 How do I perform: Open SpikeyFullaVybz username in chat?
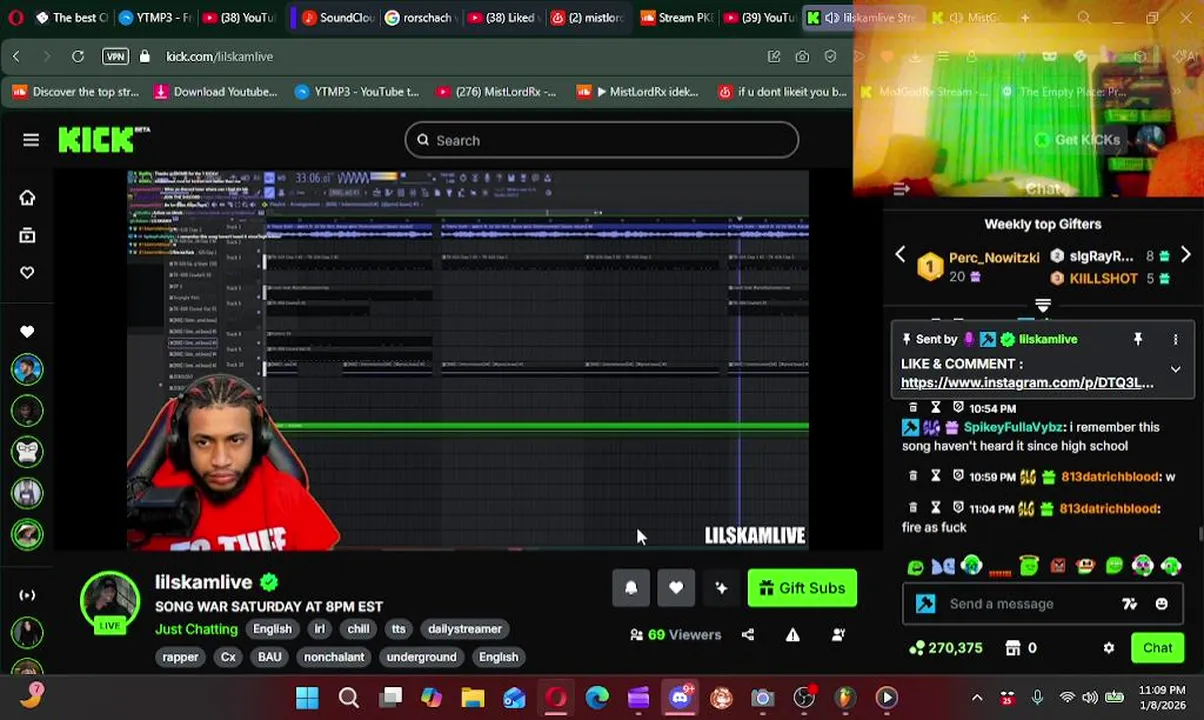tap(1013, 427)
